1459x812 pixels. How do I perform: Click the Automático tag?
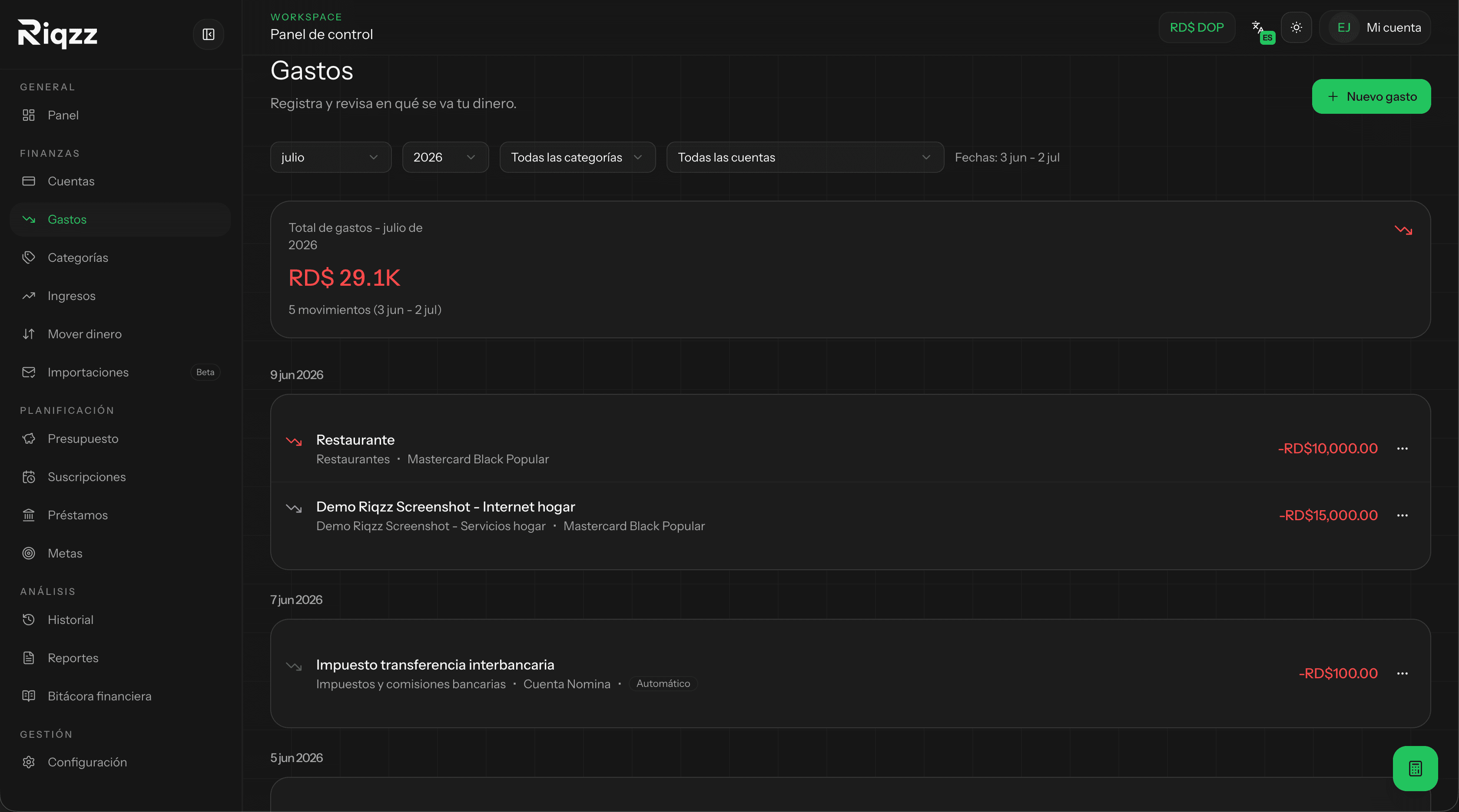(x=663, y=683)
